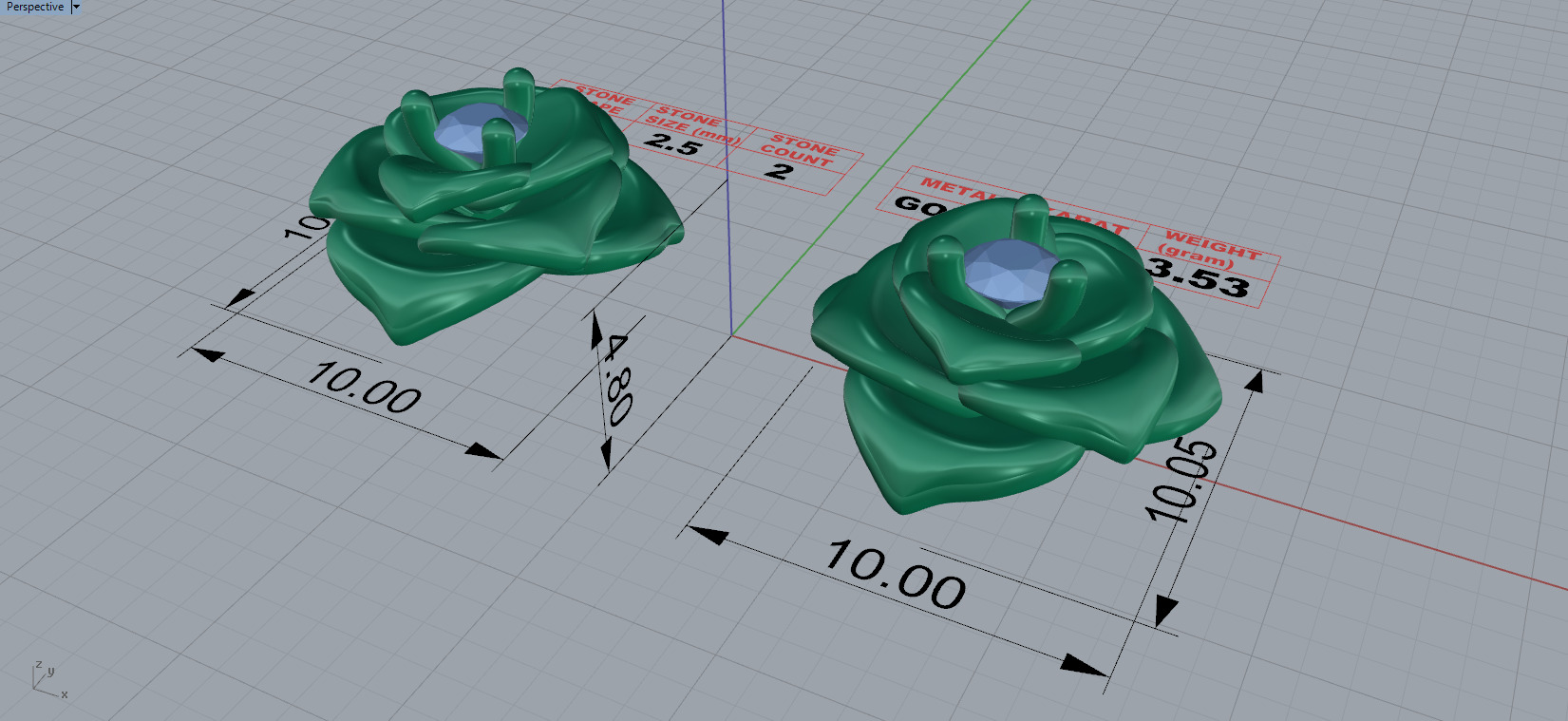Click the 3.53 weight value

point(1199,276)
